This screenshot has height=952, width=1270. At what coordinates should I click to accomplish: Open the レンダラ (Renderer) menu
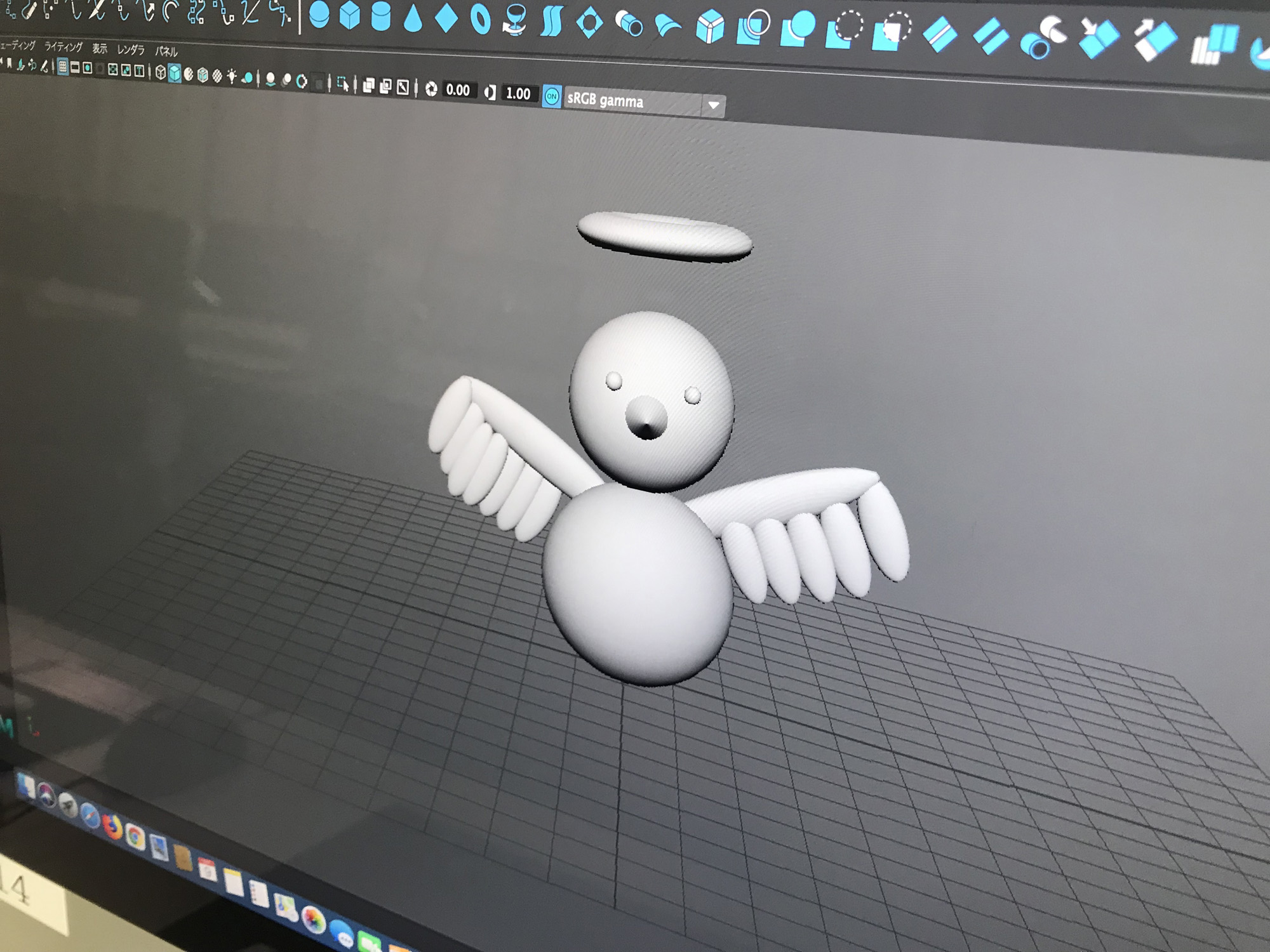(x=131, y=50)
